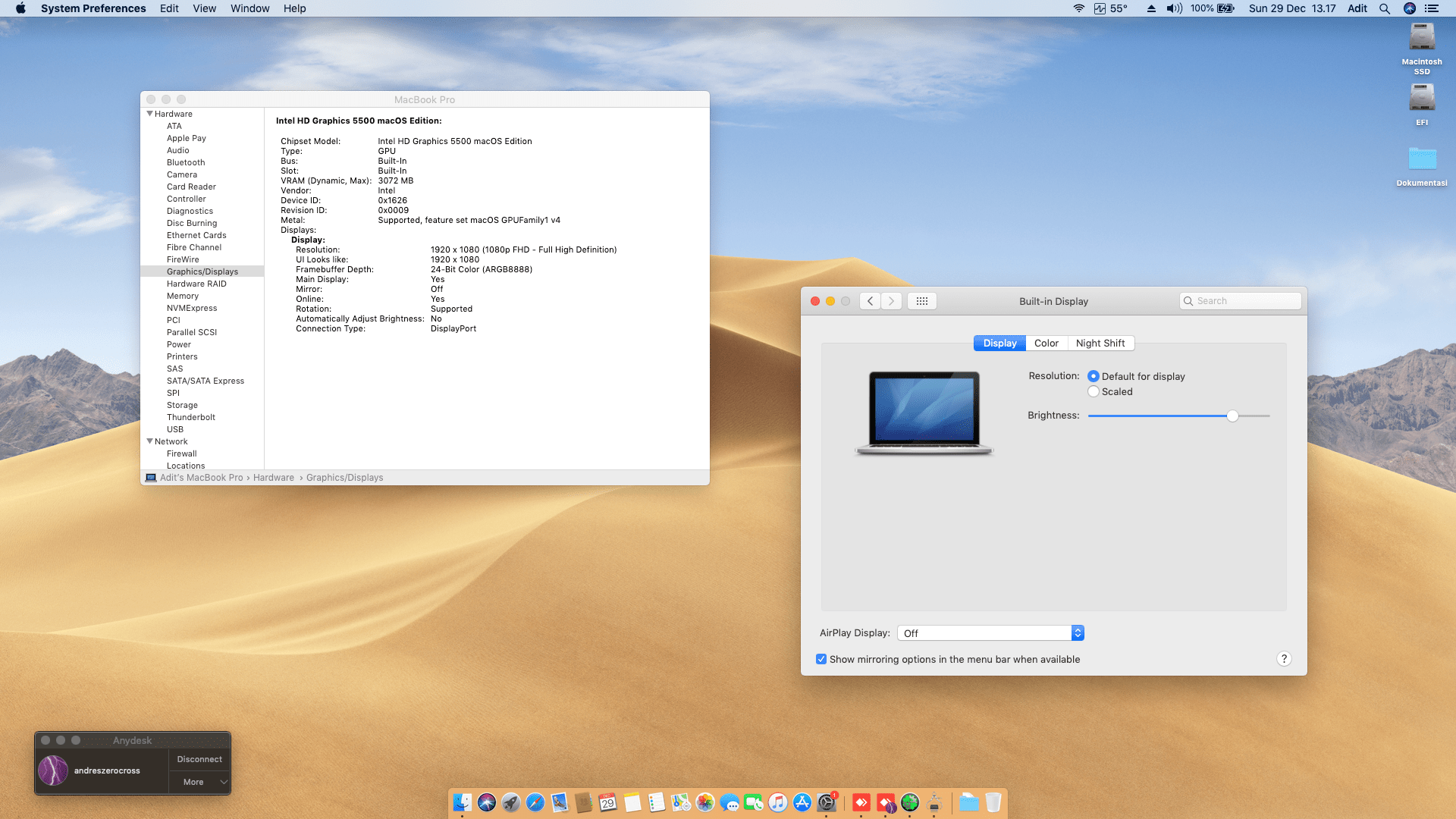Open Contacts book icon in dock
The height and width of the screenshot is (819, 1456).
coord(584,802)
